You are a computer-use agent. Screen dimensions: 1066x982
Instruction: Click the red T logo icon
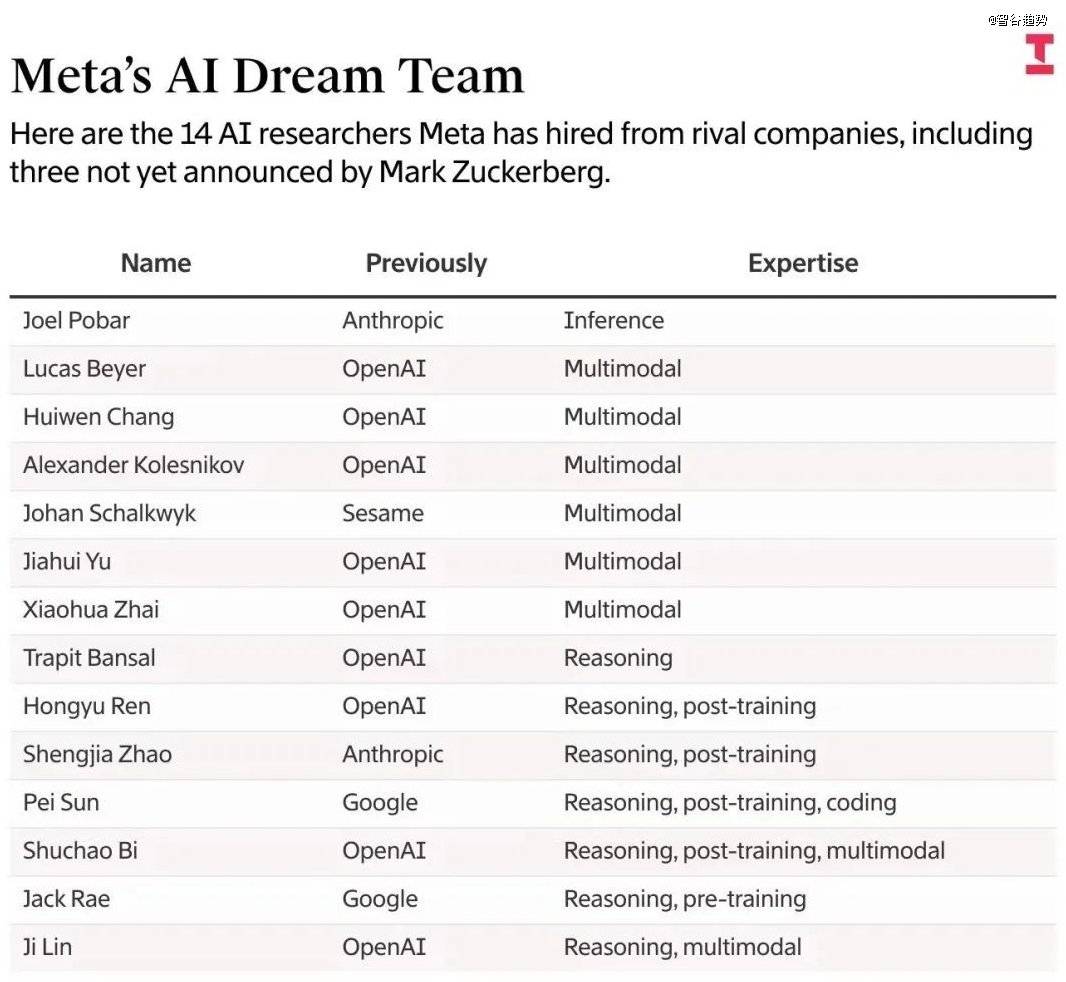1039,54
